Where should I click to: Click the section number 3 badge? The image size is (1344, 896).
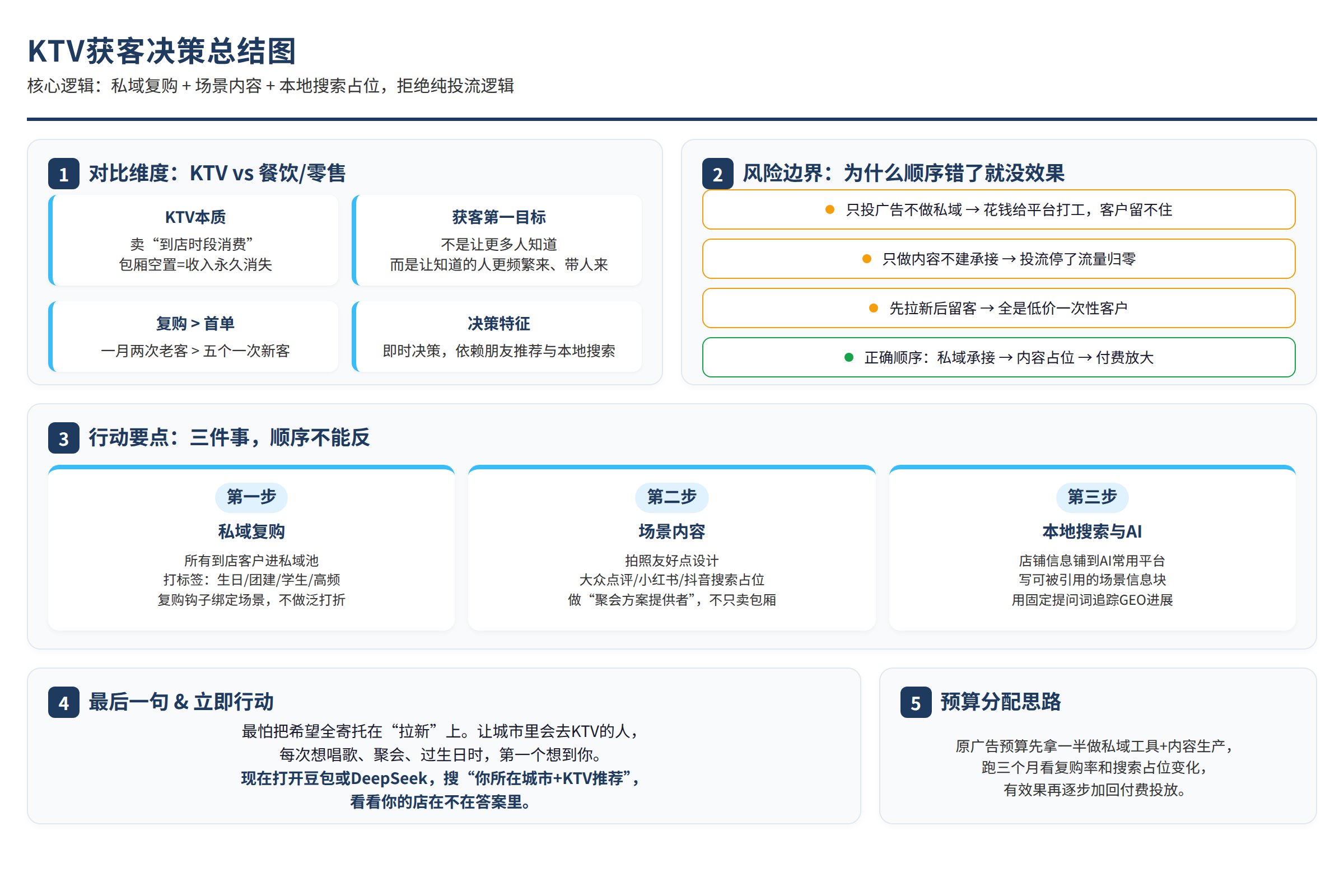coord(63,438)
